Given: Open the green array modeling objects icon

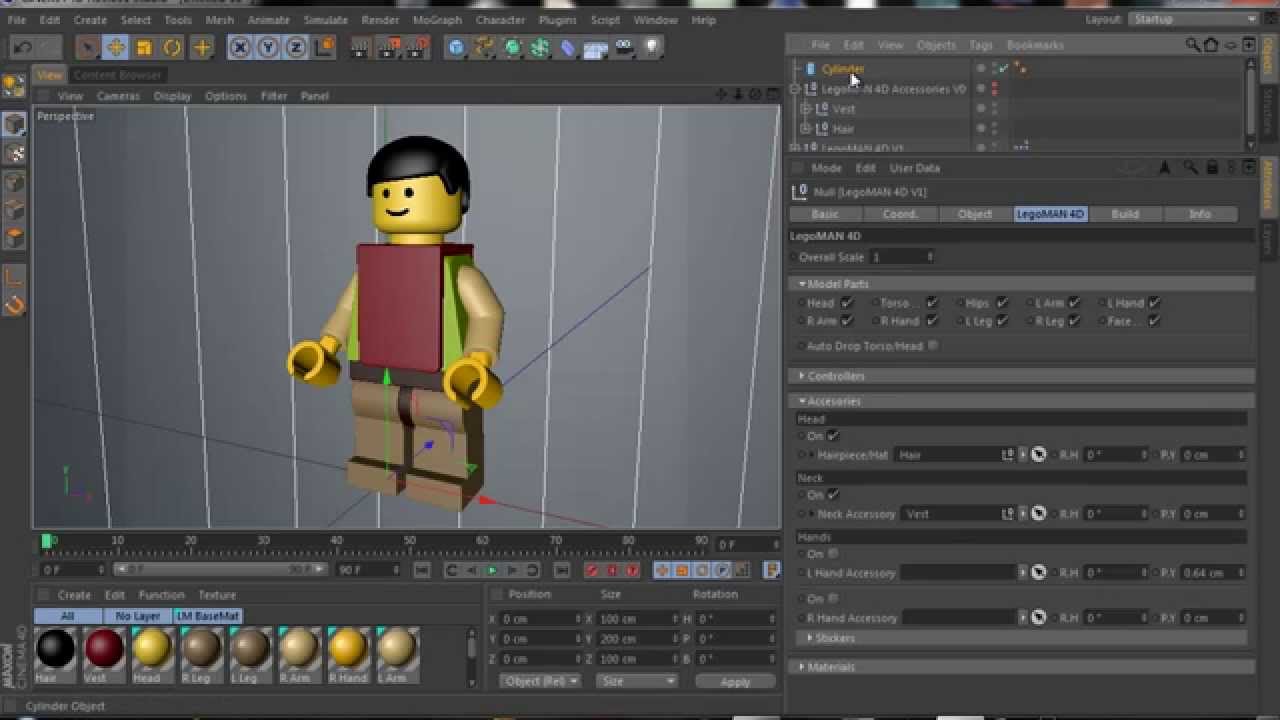Looking at the screenshot, I should 541,47.
